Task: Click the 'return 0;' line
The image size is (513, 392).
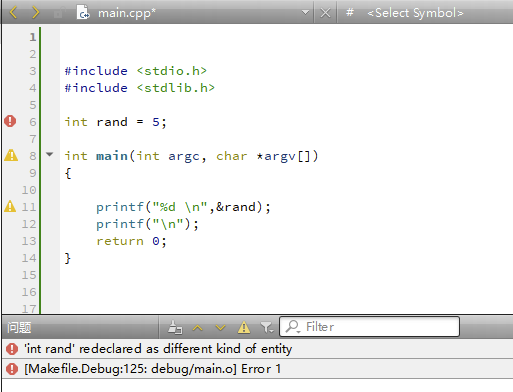Action: [131, 241]
